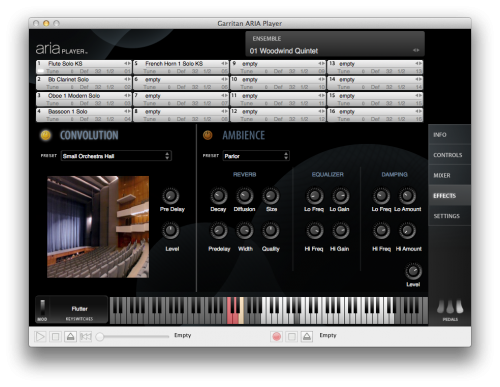Open slot 4 Bassoon 1 Solo instrument menu

coord(127,111)
